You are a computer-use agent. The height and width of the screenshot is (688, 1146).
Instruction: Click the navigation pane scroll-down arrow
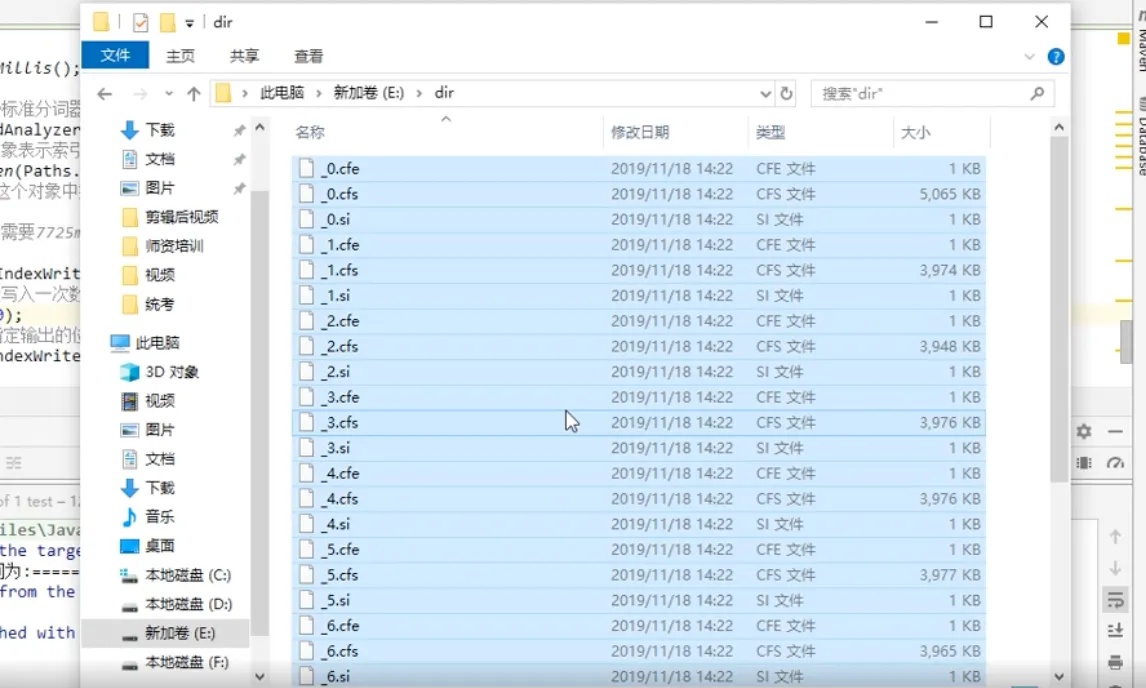coord(259,676)
